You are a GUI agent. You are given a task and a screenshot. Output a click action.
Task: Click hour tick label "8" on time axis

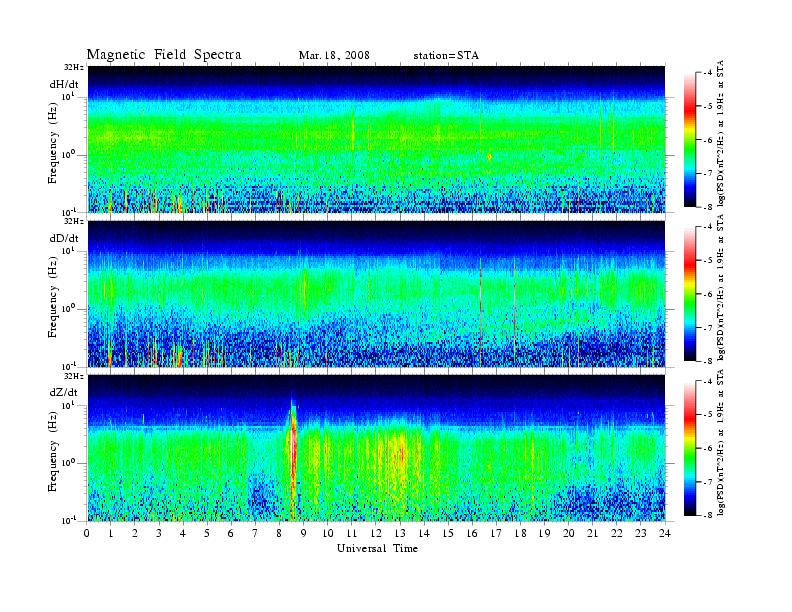tap(279, 533)
